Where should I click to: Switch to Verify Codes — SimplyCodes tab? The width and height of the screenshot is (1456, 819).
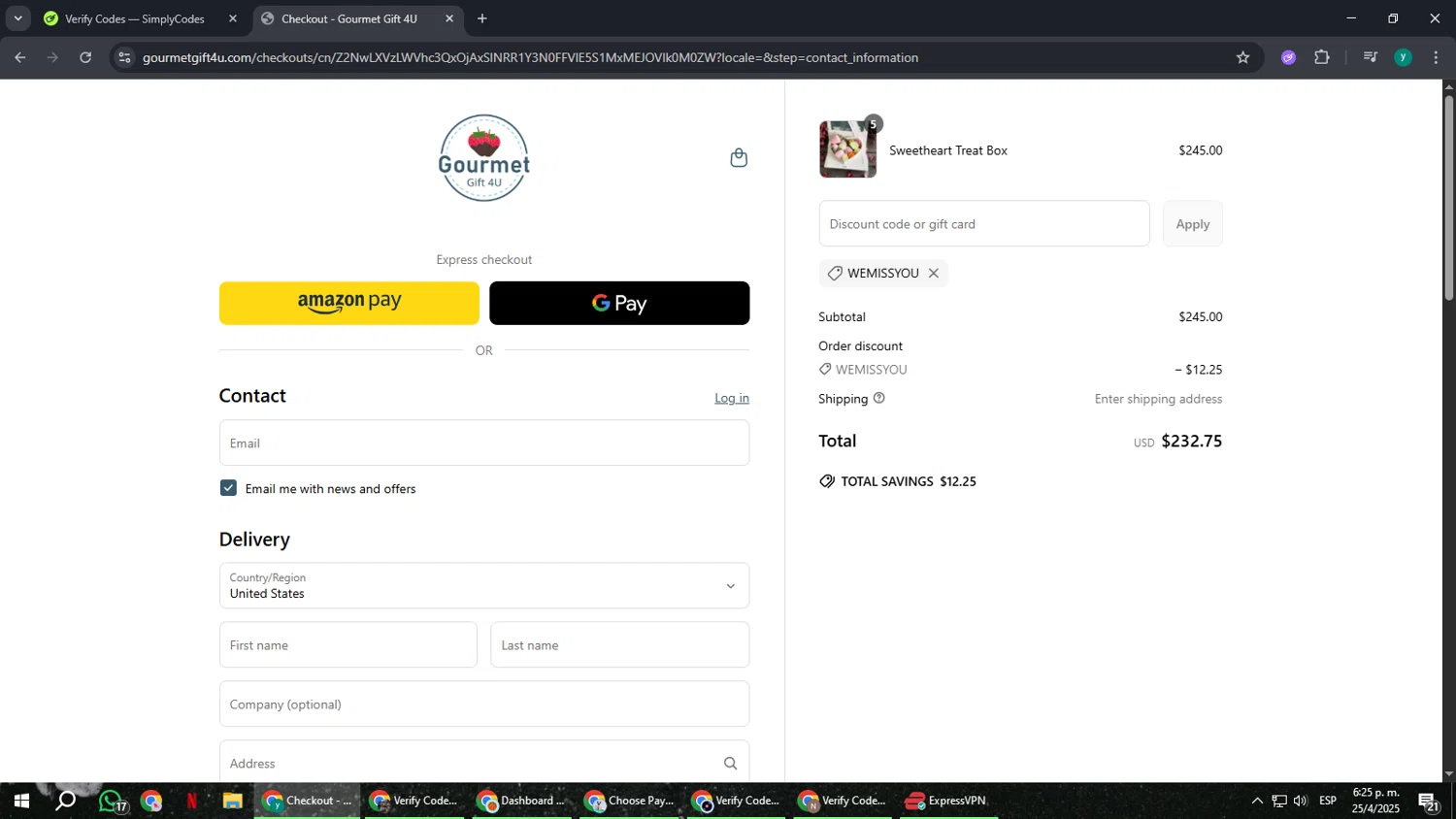[136, 18]
